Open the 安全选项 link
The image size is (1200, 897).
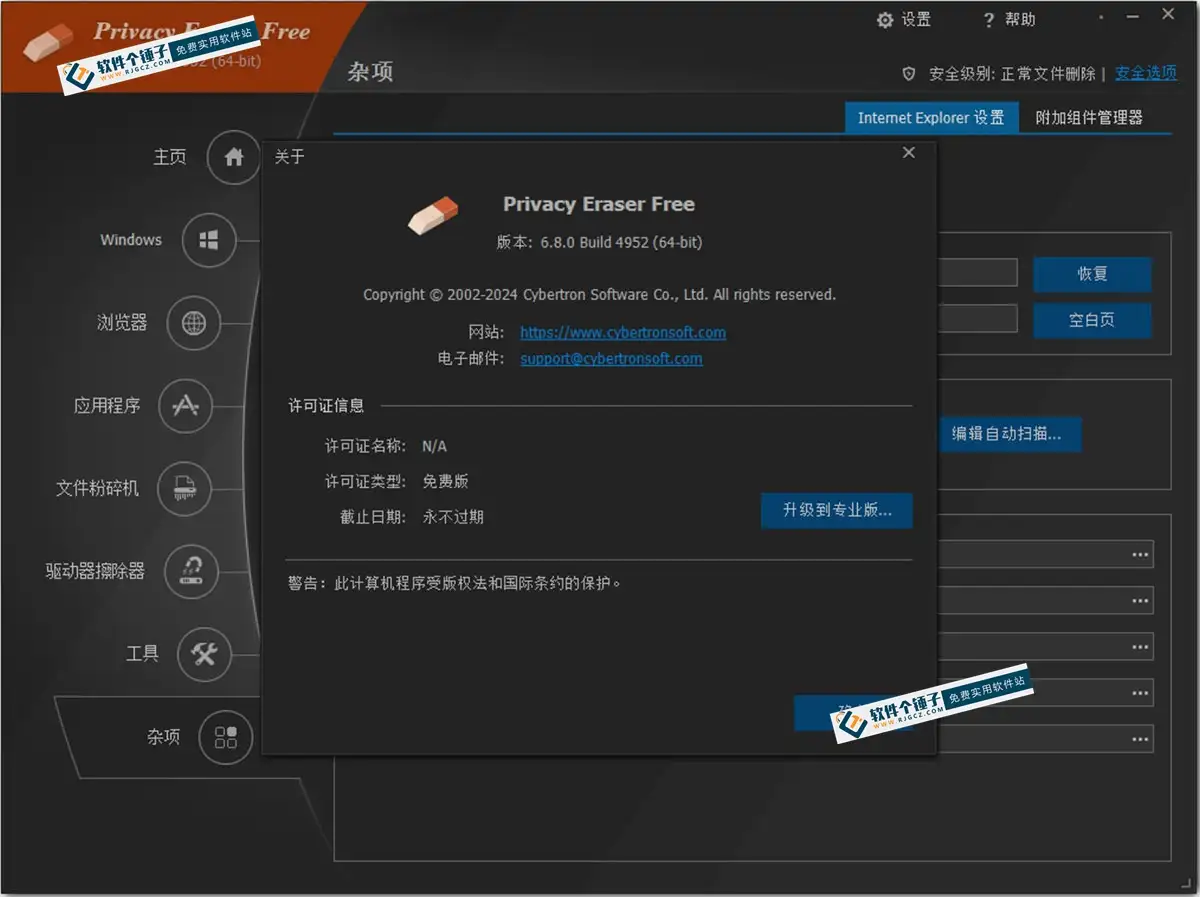pyautogui.click(x=1146, y=73)
